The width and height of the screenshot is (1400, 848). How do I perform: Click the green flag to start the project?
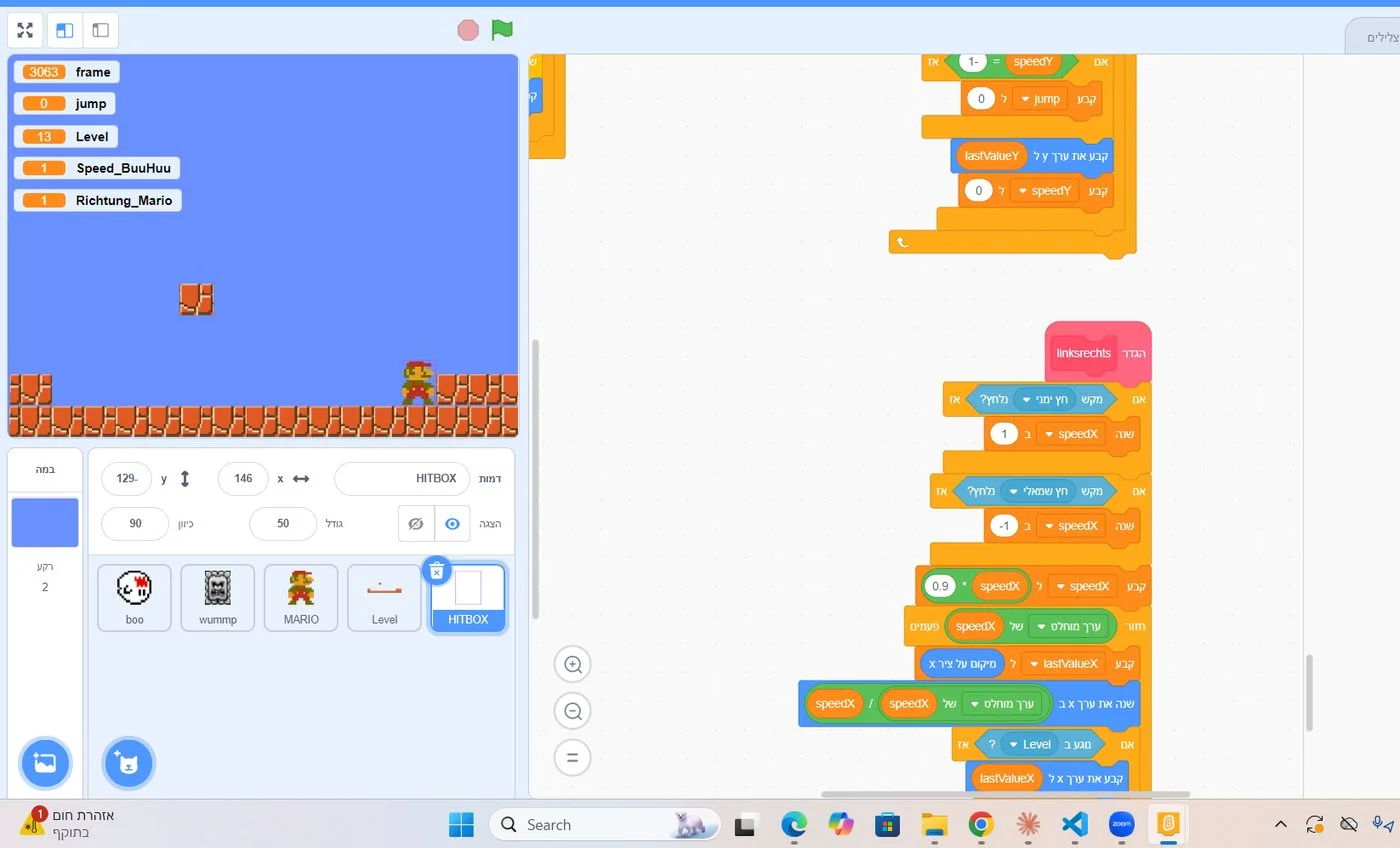click(502, 30)
